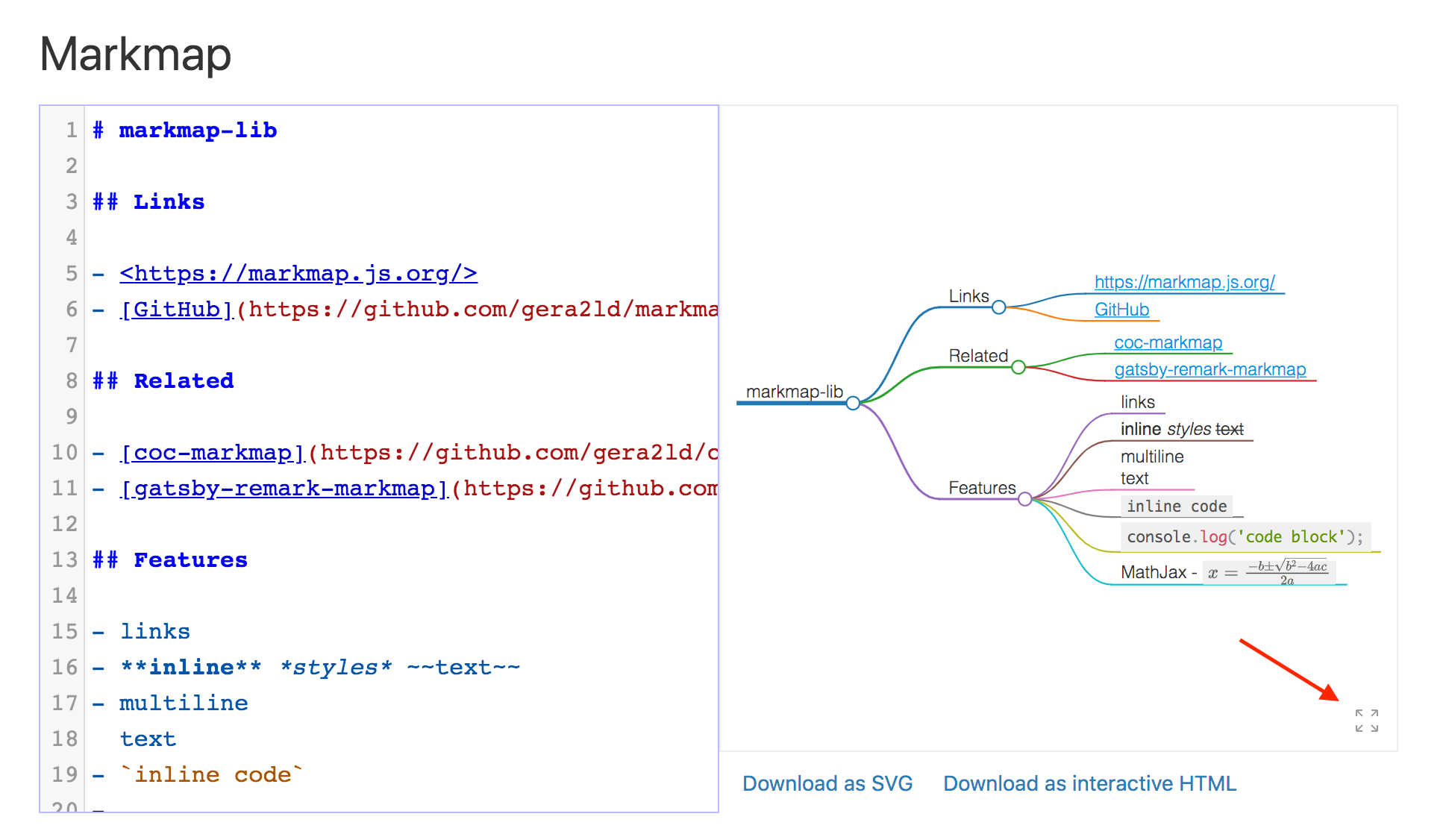
Task: Click the 'multiline text' node in the mindmap
Action: click(x=1153, y=466)
